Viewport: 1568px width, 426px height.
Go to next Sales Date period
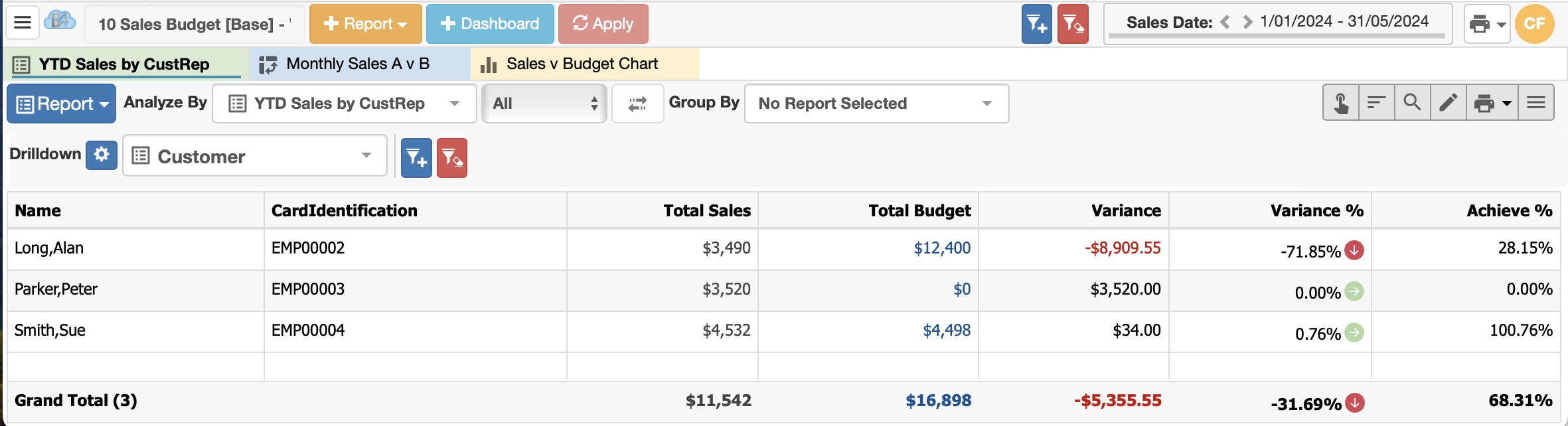[x=1247, y=22]
